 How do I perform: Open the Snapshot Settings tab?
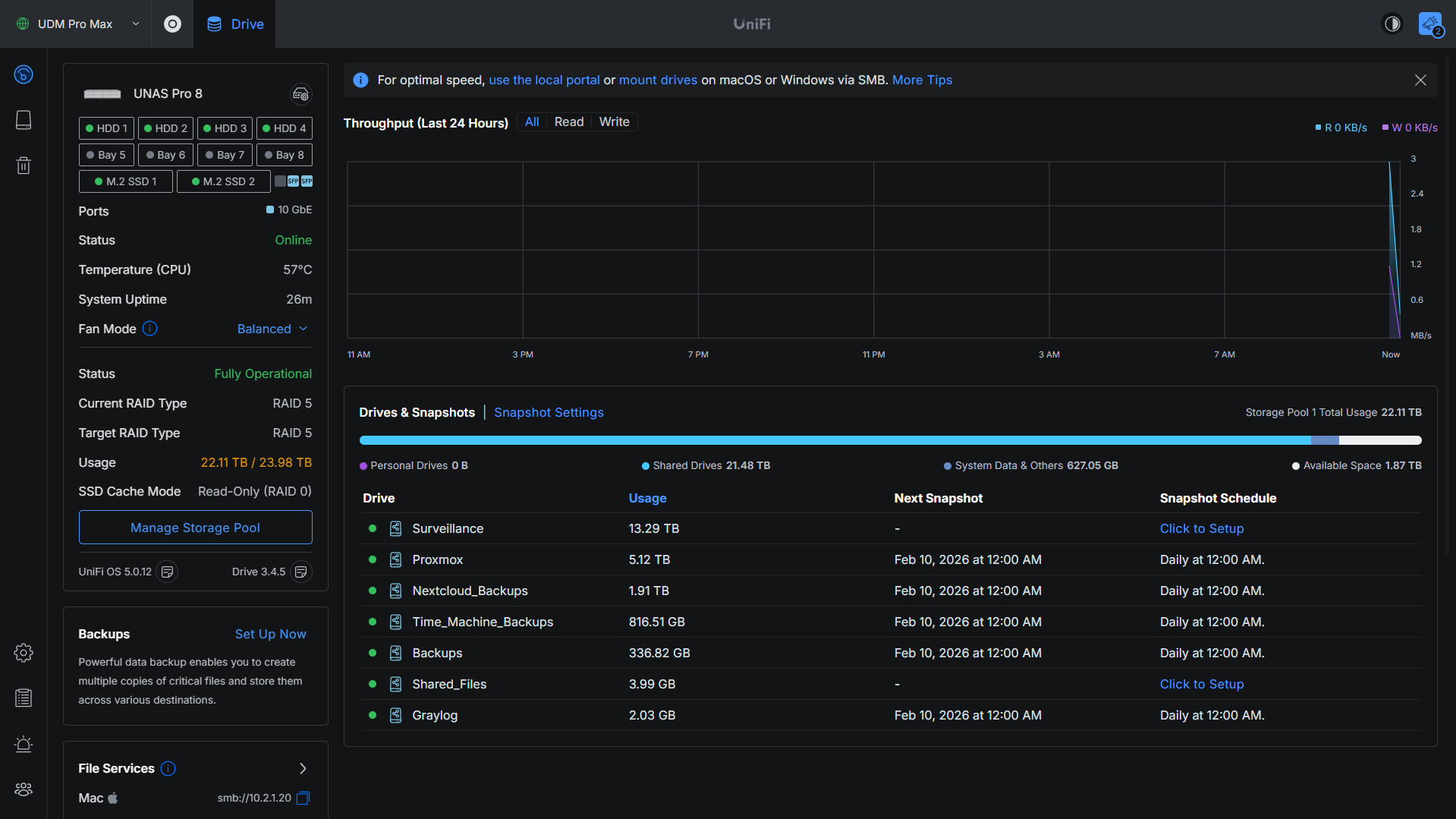pos(549,413)
